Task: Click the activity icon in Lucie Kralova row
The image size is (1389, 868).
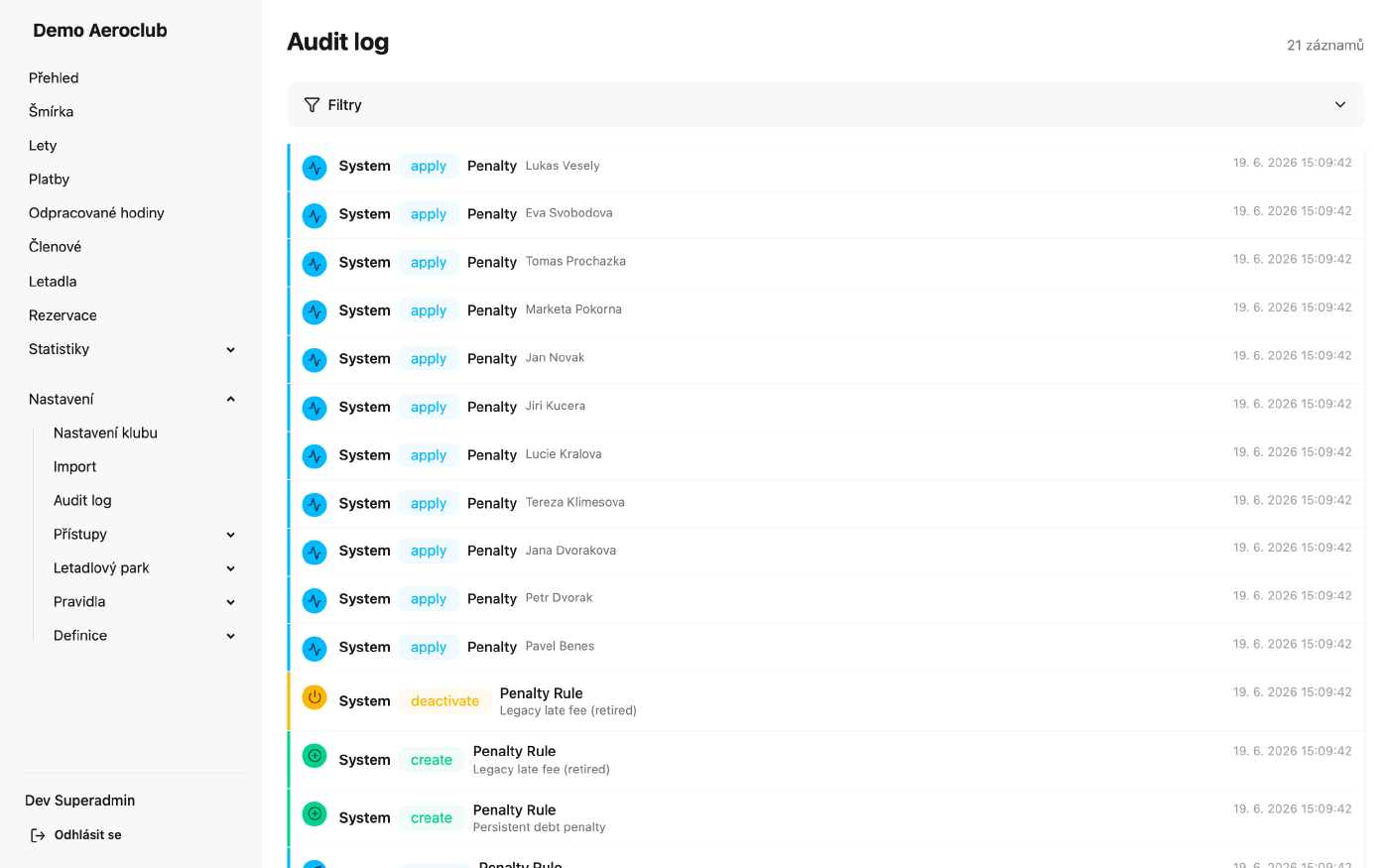Action: (315, 455)
